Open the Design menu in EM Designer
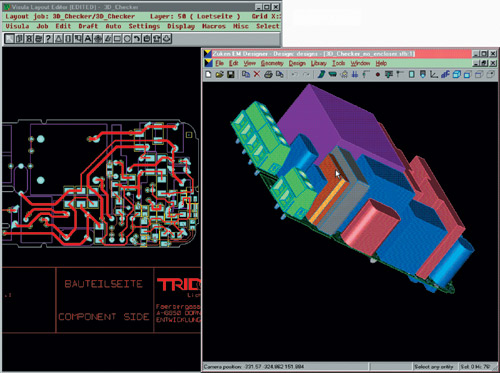 (x=297, y=63)
